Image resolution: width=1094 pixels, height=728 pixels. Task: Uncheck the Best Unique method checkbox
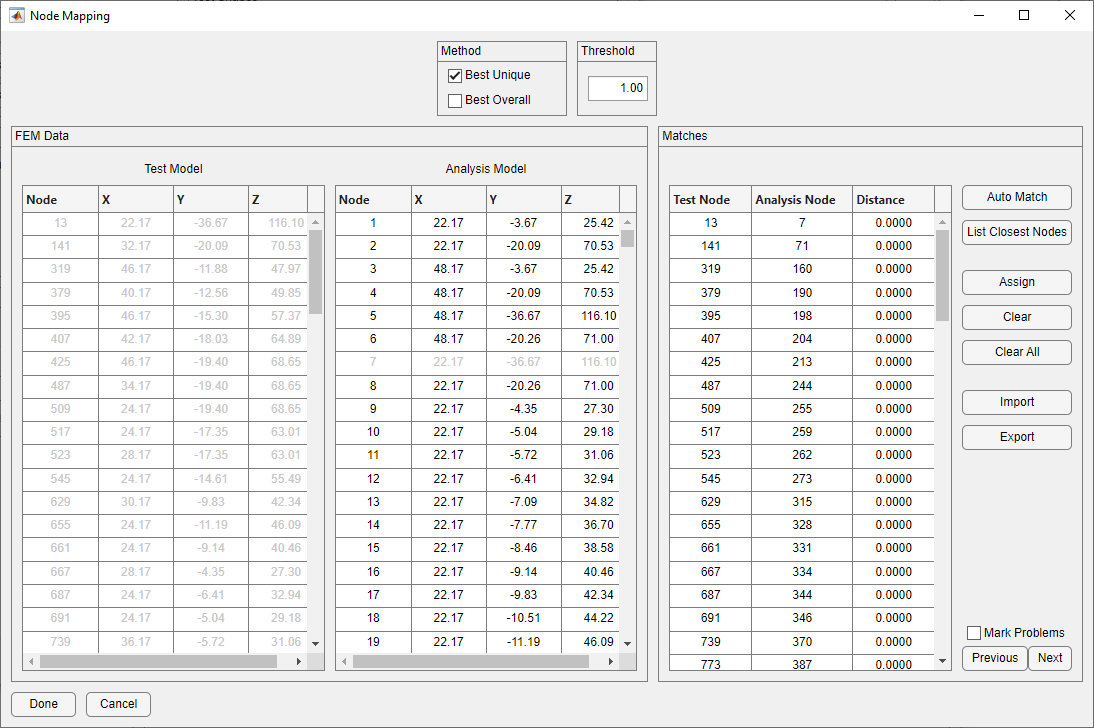[455, 75]
